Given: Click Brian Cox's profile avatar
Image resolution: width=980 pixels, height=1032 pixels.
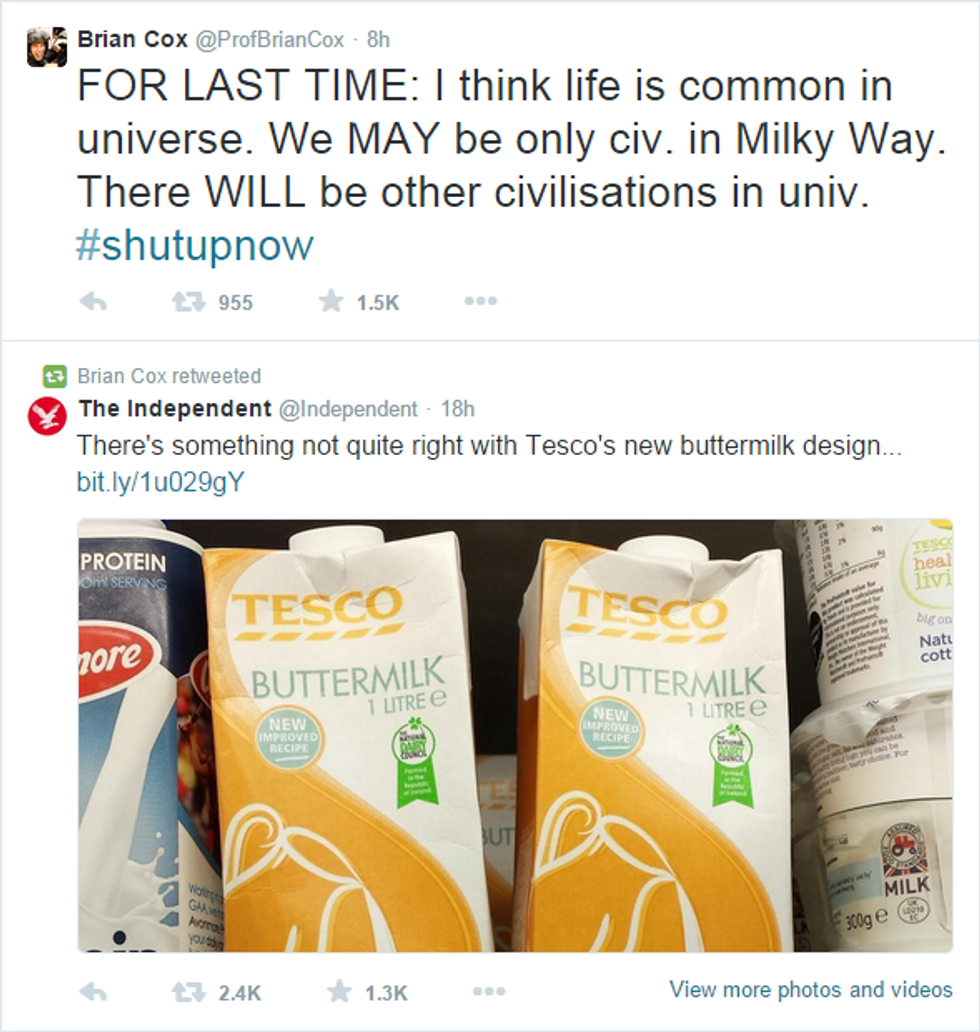Looking at the screenshot, I should click(x=47, y=47).
